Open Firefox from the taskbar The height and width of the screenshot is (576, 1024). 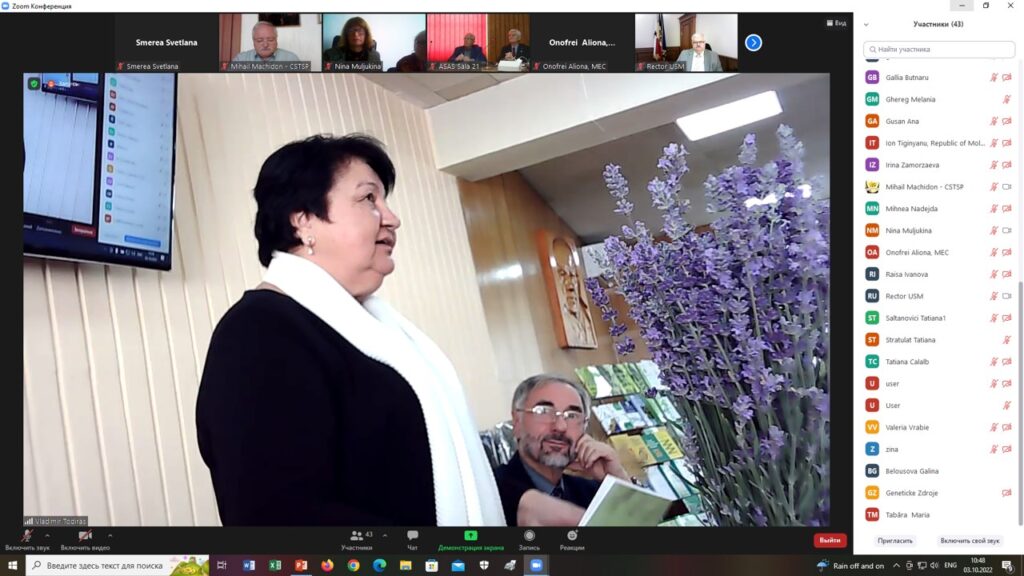point(326,565)
